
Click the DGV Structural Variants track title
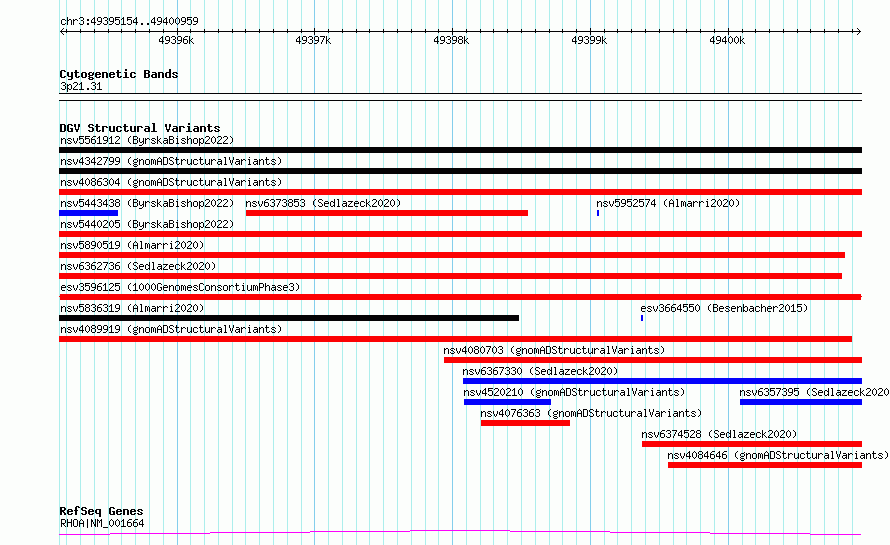tap(140, 128)
